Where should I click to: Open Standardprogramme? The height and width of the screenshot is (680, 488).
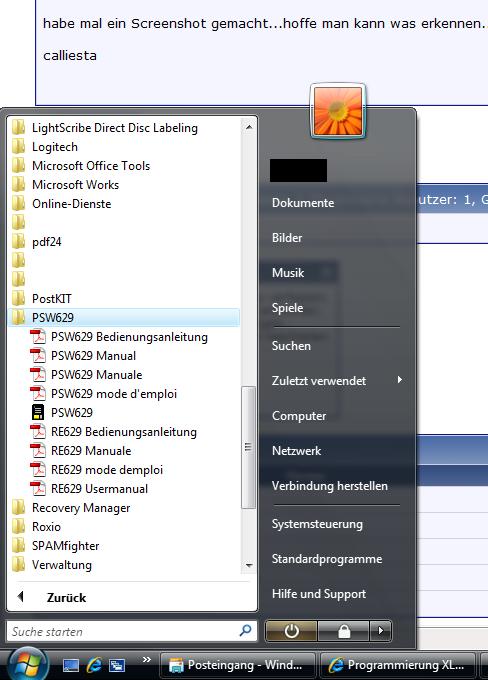[327, 559]
